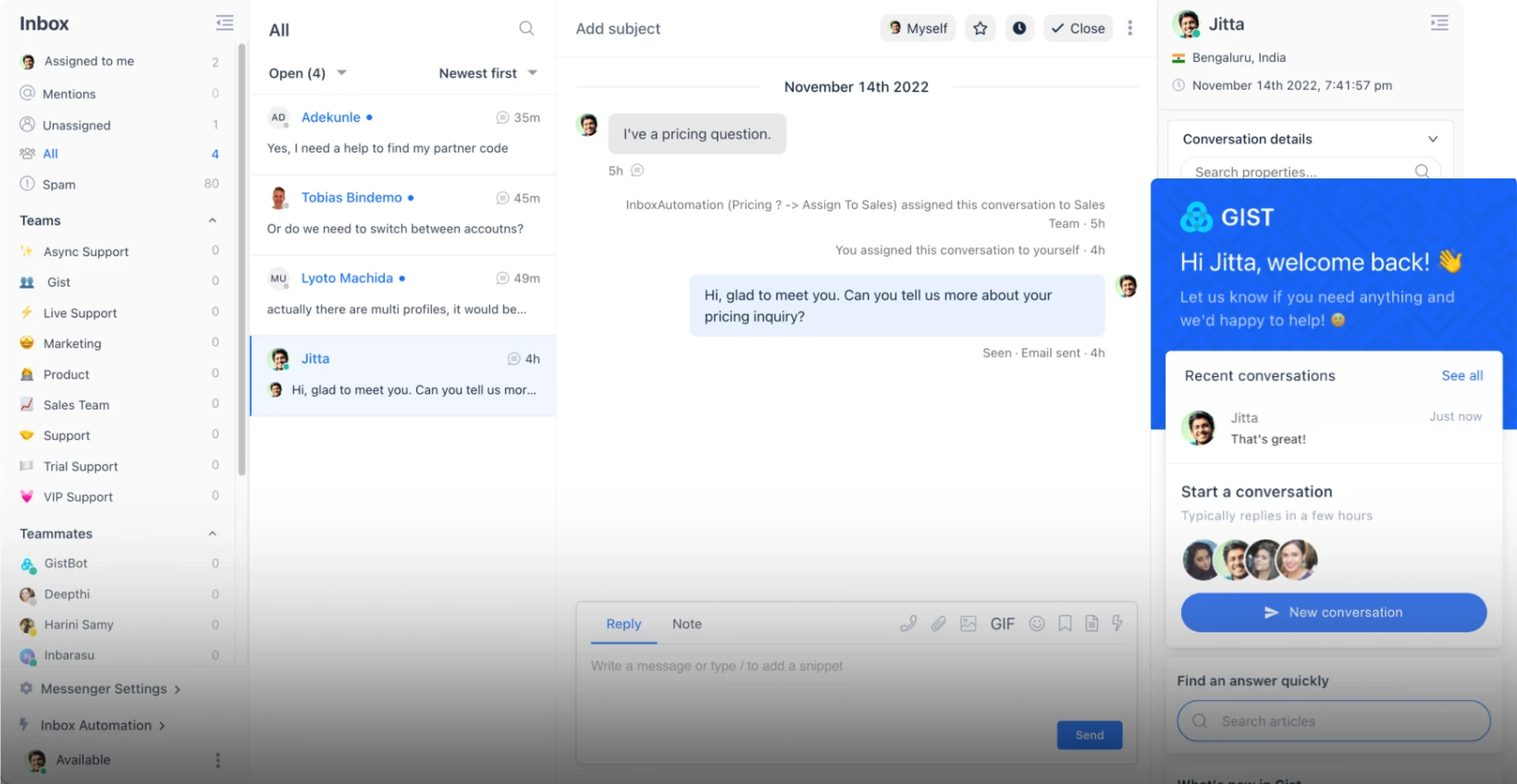
Task: Open the Newest first sort dropdown
Action: pyautogui.click(x=487, y=73)
